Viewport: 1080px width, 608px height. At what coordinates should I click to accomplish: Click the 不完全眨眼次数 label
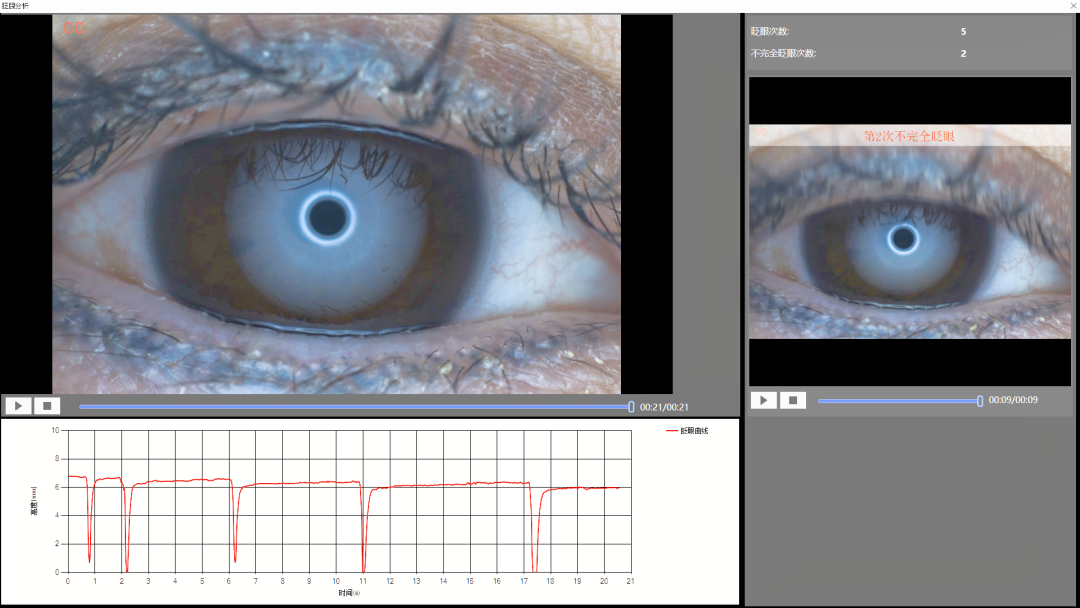pyautogui.click(x=783, y=54)
